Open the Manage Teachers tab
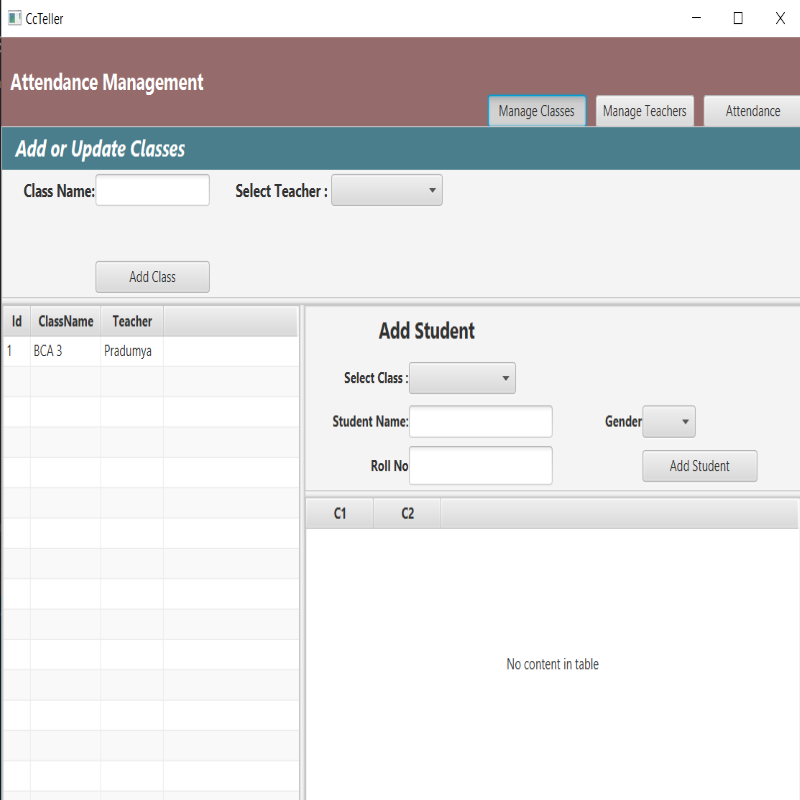This screenshot has height=800, width=800. pyautogui.click(x=644, y=111)
